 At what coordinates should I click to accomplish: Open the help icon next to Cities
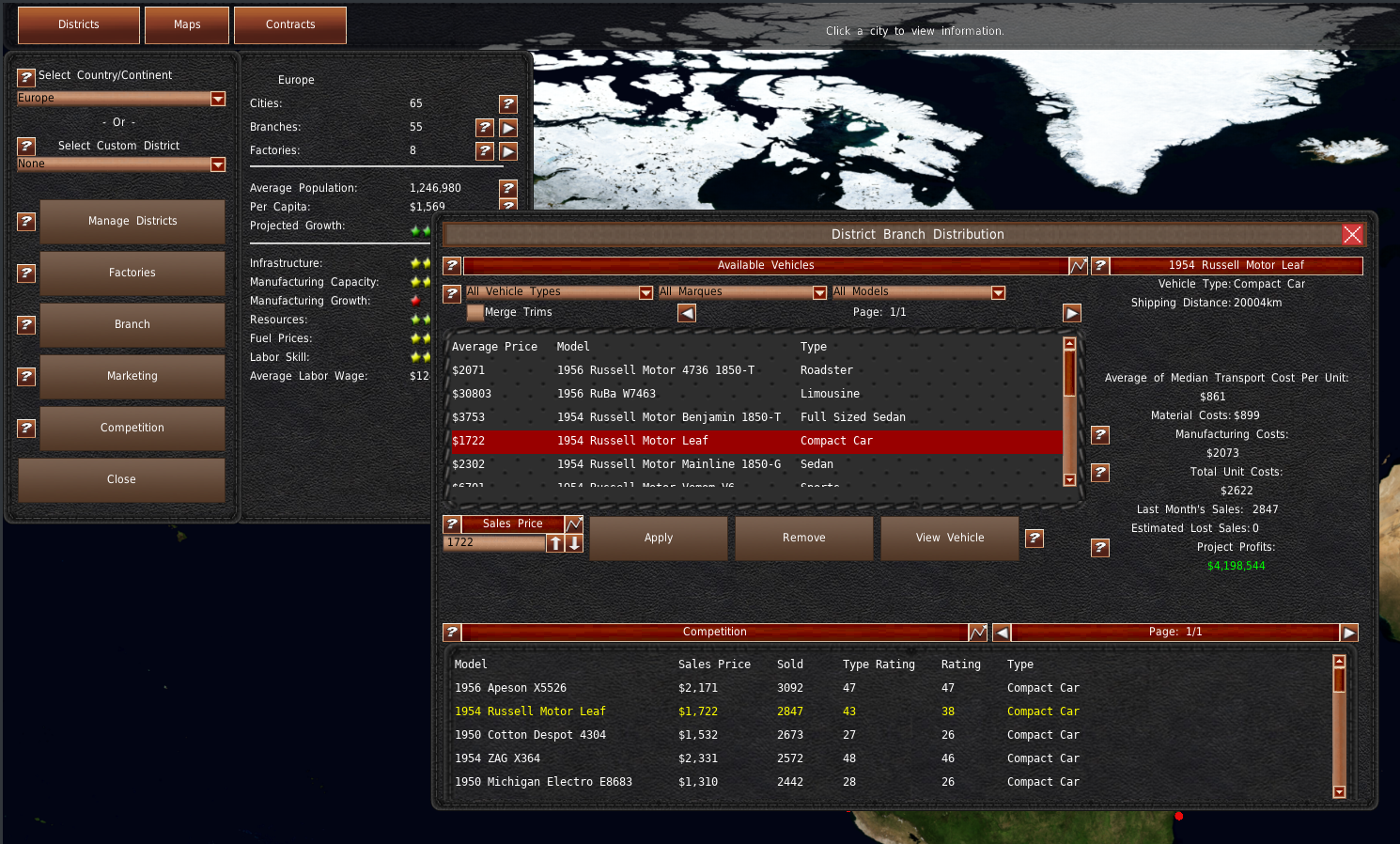click(508, 104)
